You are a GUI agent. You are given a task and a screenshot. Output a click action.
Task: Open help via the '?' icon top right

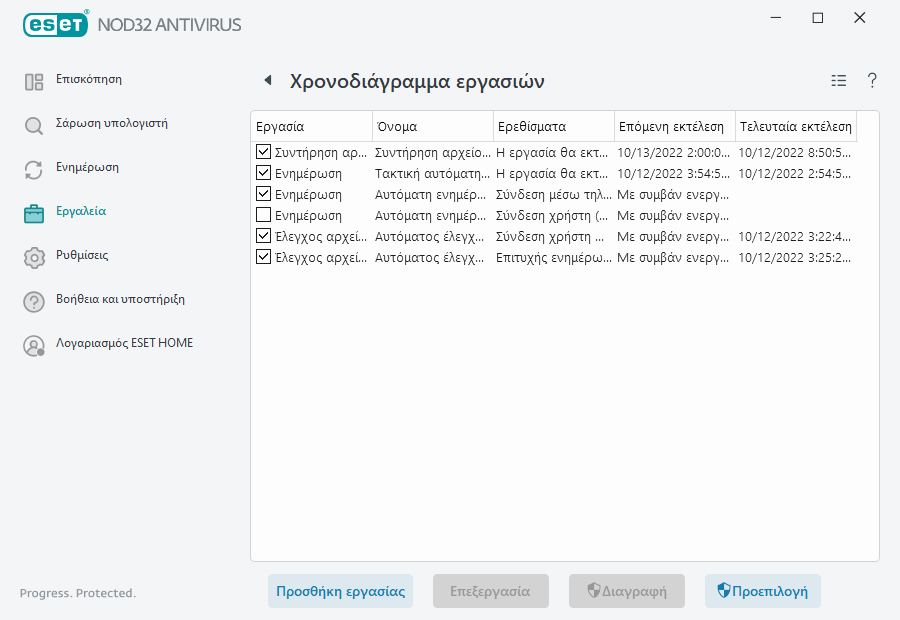(871, 80)
